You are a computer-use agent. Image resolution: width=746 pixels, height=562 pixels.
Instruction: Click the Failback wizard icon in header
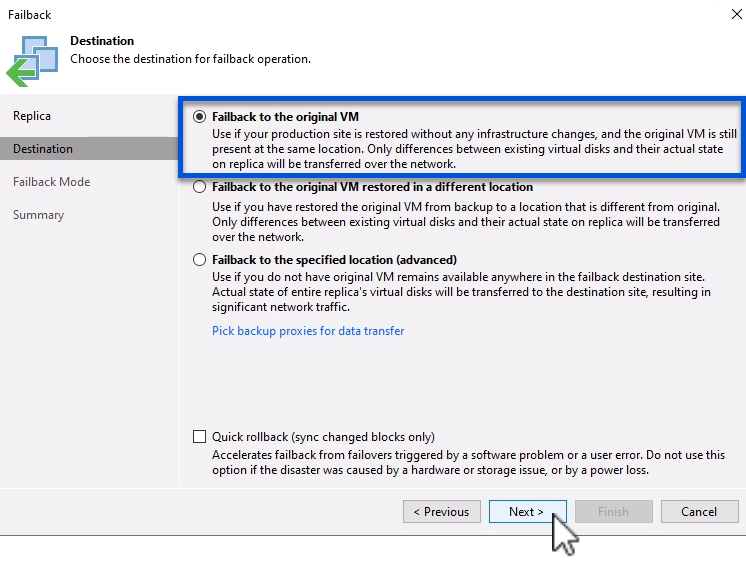coord(33,59)
